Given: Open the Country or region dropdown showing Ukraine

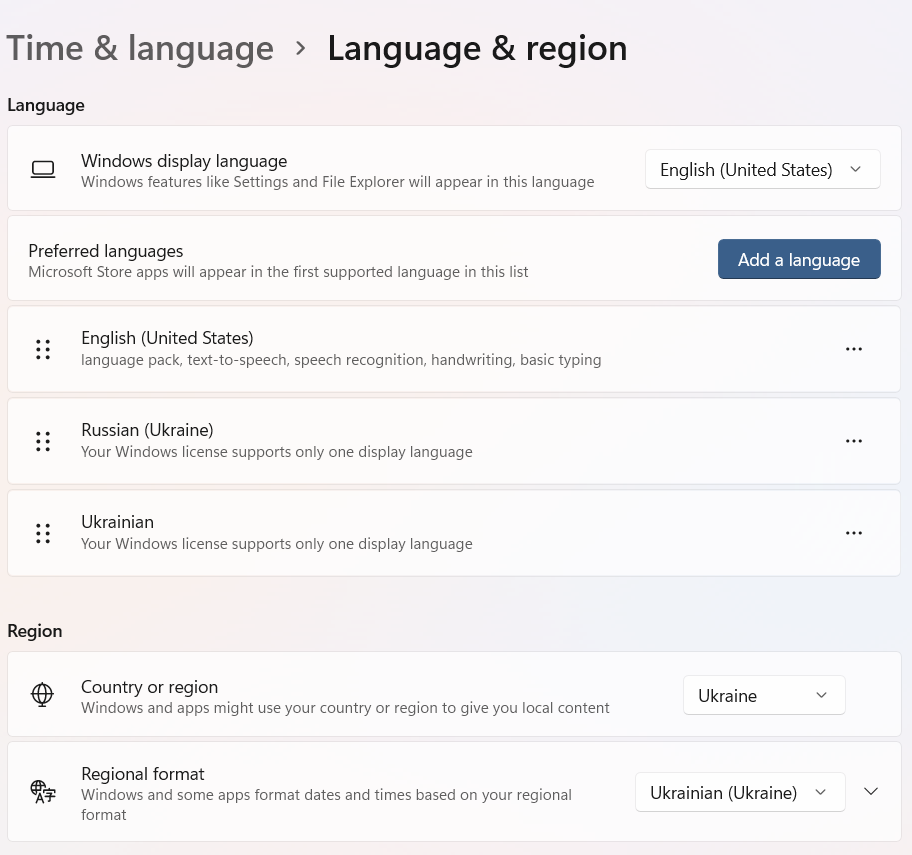Looking at the screenshot, I should click(764, 695).
